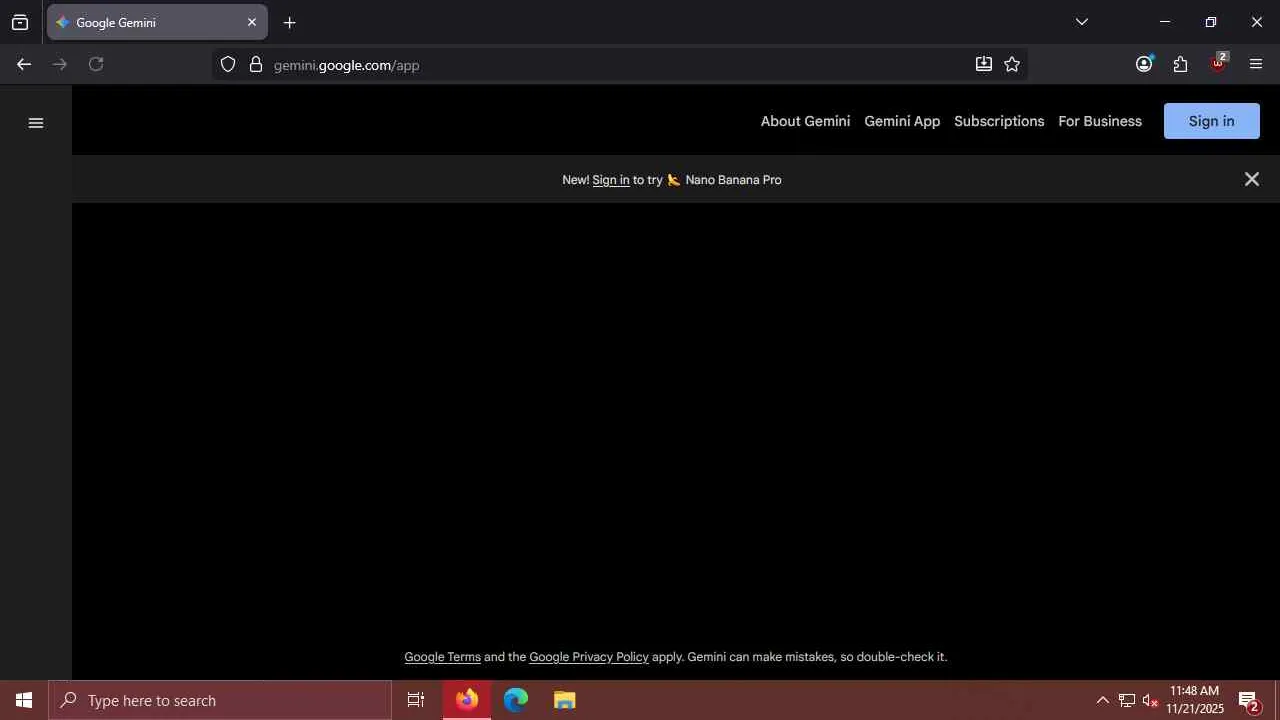Open Firefox application menu
Image resolution: width=1280 pixels, height=720 pixels.
point(1256,64)
